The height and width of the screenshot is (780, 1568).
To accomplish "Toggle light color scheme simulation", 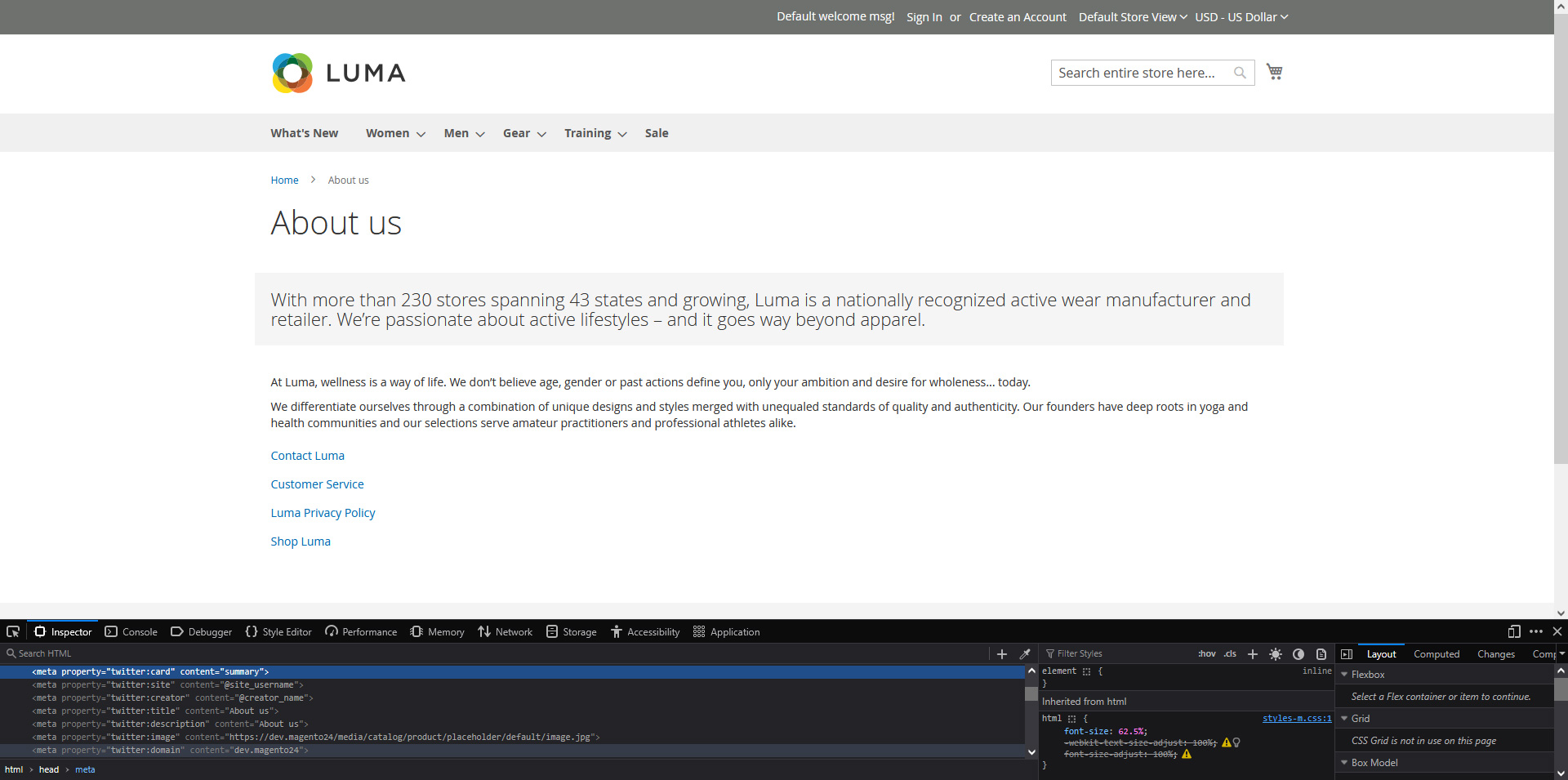I will pyautogui.click(x=1276, y=653).
